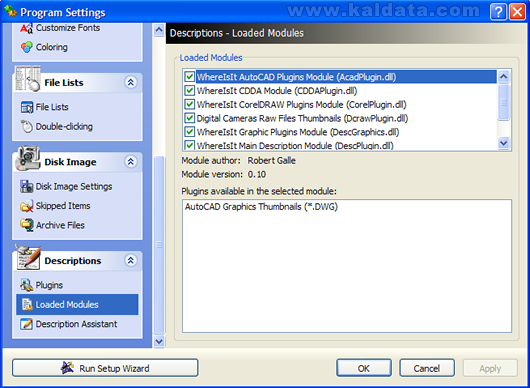Click AutoCAD Graphics Thumbnails (*.DWG) entry
The height and width of the screenshot is (388, 530).
point(261,207)
